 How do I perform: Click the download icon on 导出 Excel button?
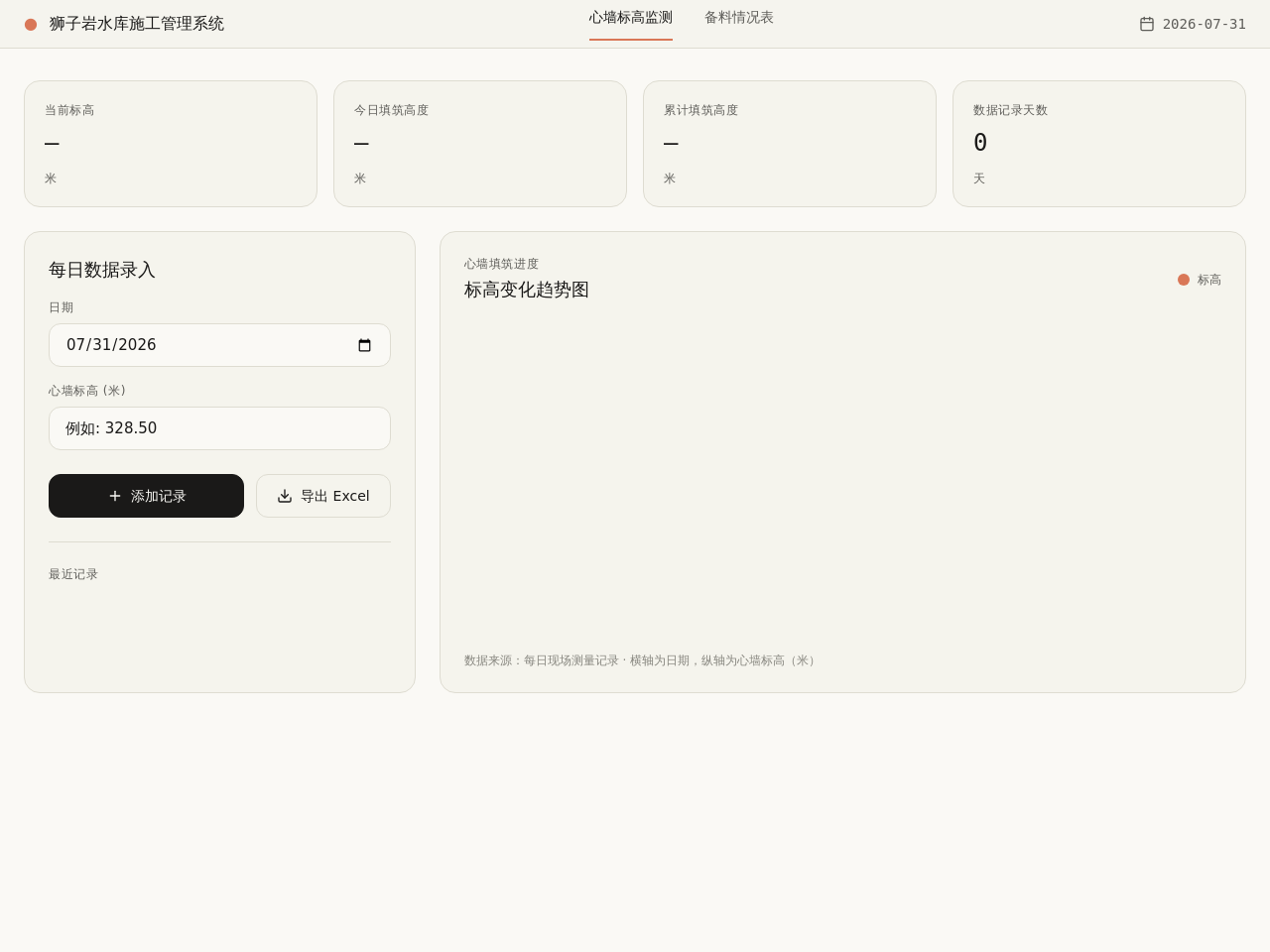[x=285, y=496]
